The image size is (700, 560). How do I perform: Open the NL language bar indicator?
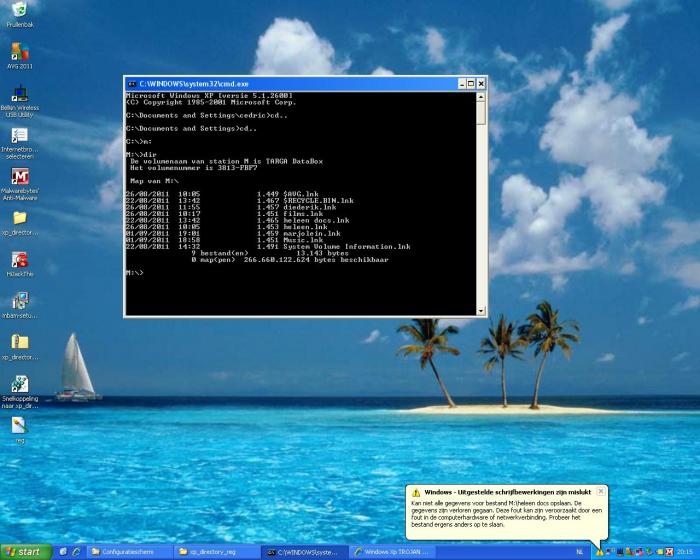click(579, 552)
